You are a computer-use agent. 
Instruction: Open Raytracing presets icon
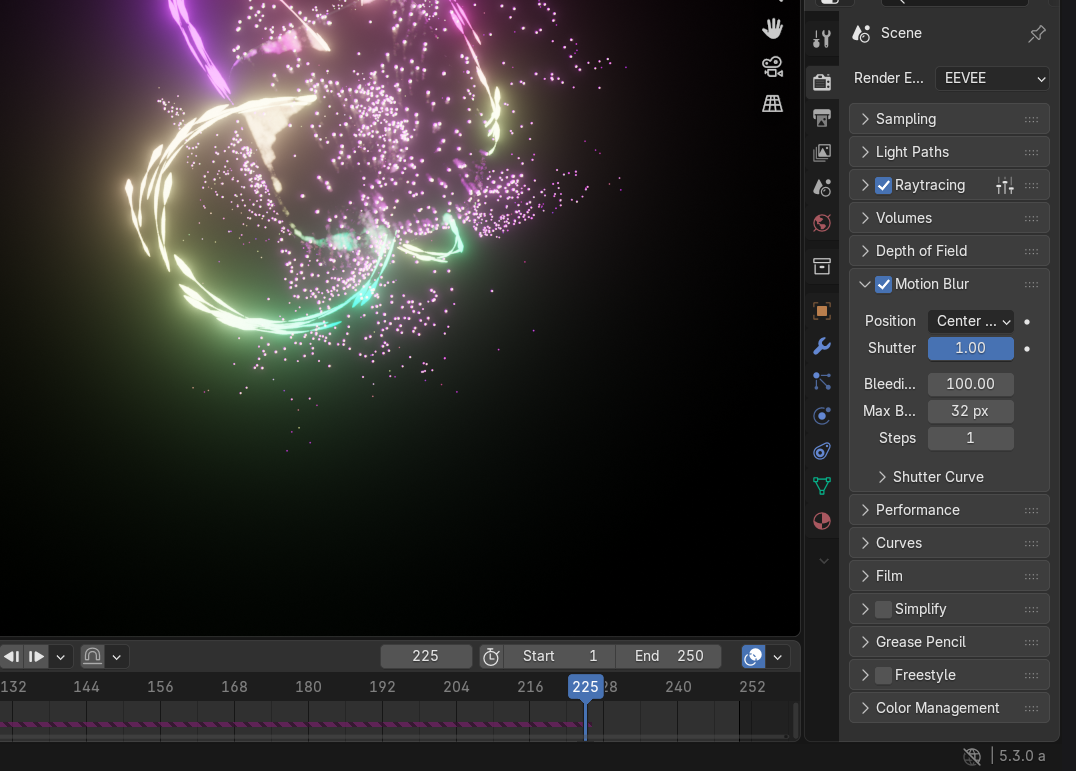[1005, 185]
